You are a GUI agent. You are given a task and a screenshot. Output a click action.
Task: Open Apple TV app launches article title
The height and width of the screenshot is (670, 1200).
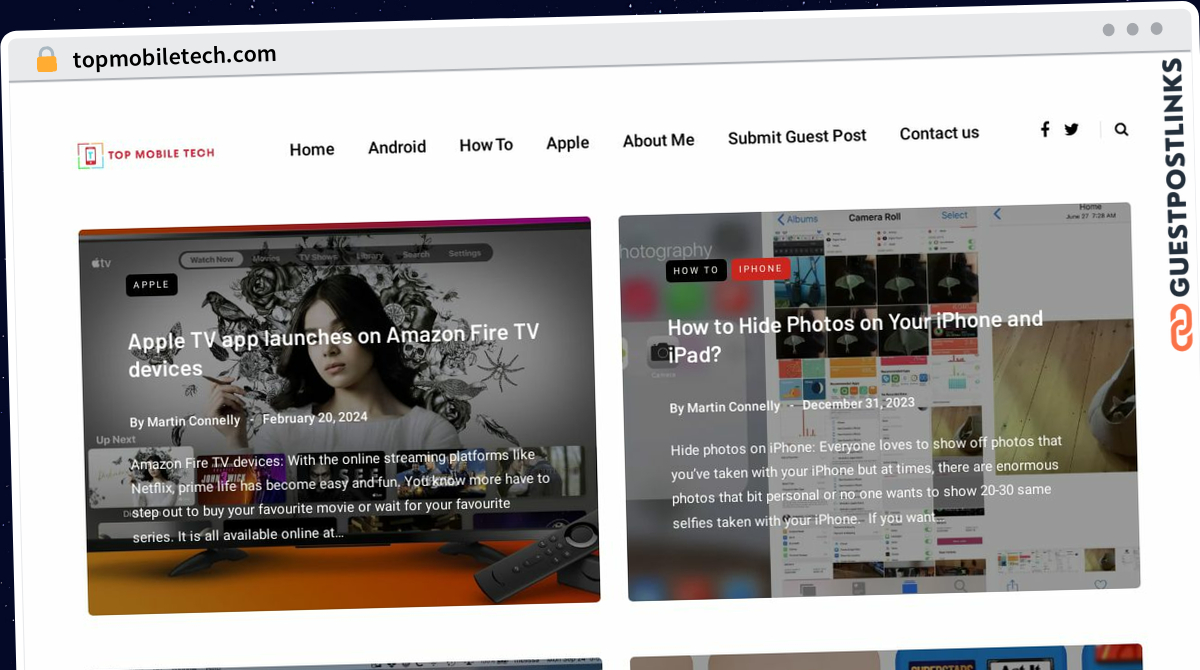pos(333,350)
